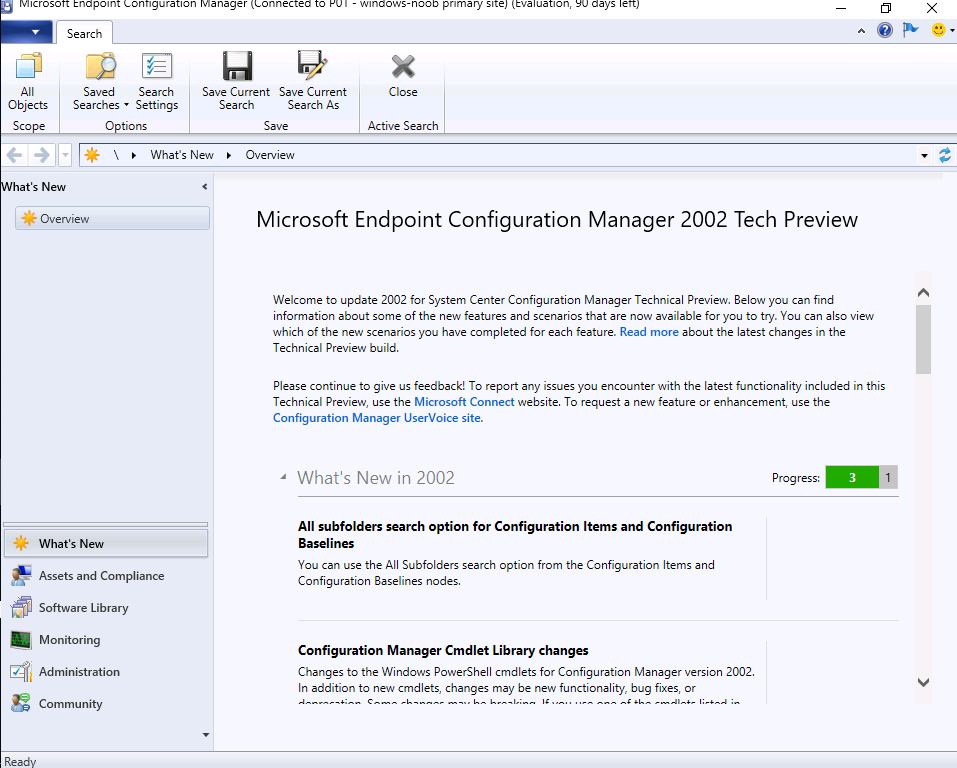Click the All subfolders search option heading
This screenshot has width=957, height=768.
[x=515, y=535]
